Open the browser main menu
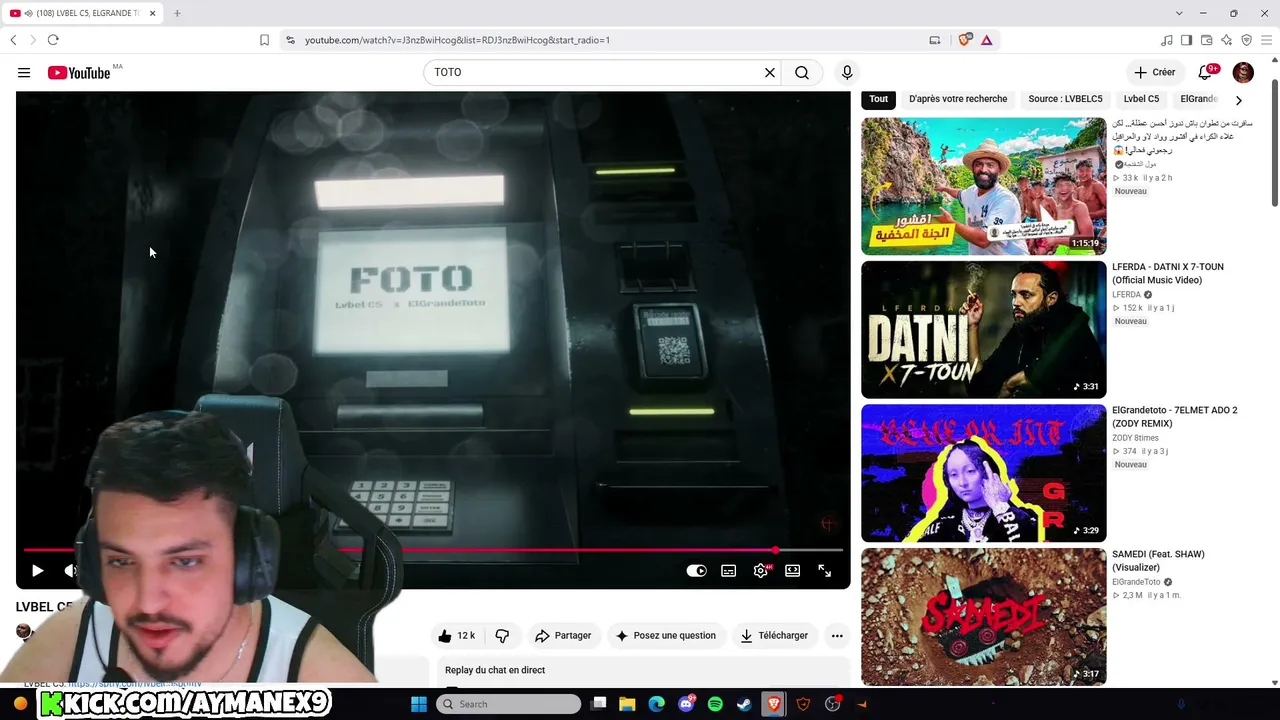Image resolution: width=1280 pixels, height=720 pixels. [1267, 40]
